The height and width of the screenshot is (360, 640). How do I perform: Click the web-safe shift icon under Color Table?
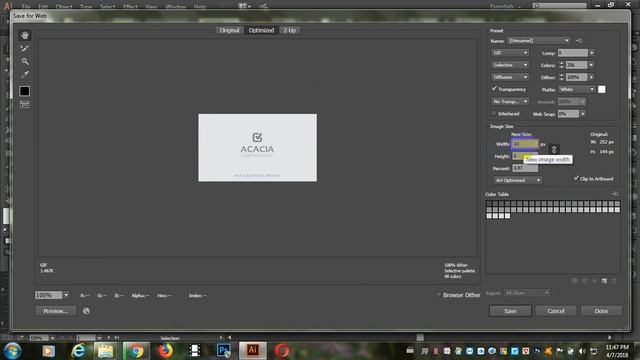pyautogui.click(x=584, y=281)
